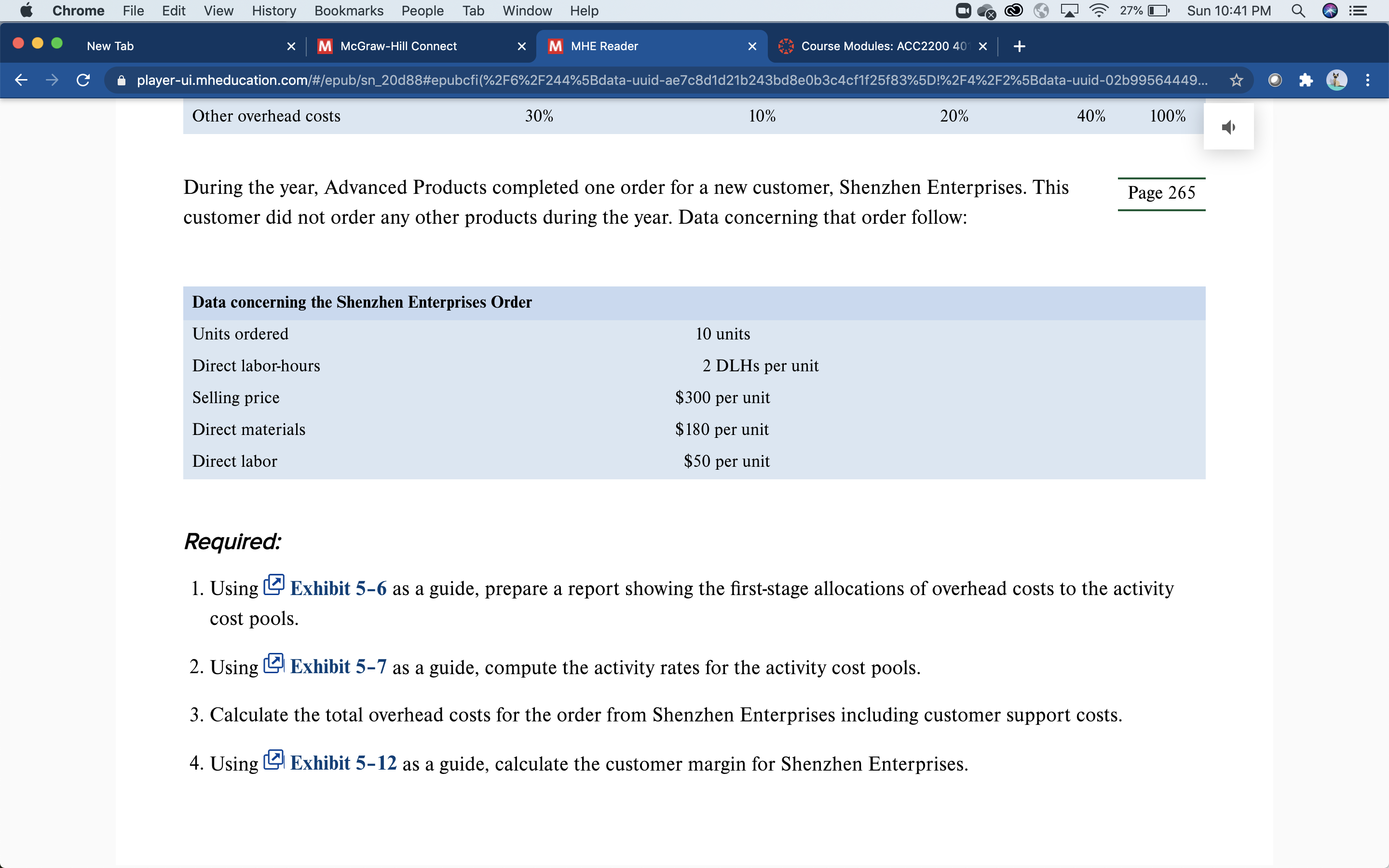Open the cat profile avatar in Chrome
Image resolution: width=1389 pixels, height=868 pixels.
pyautogui.click(x=1338, y=80)
